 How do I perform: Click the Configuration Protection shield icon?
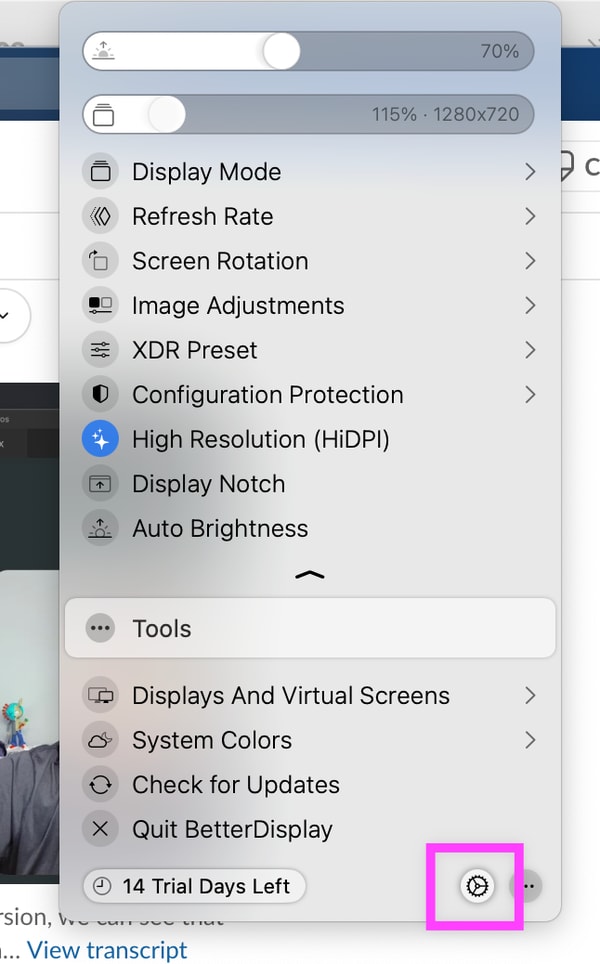click(100, 395)
